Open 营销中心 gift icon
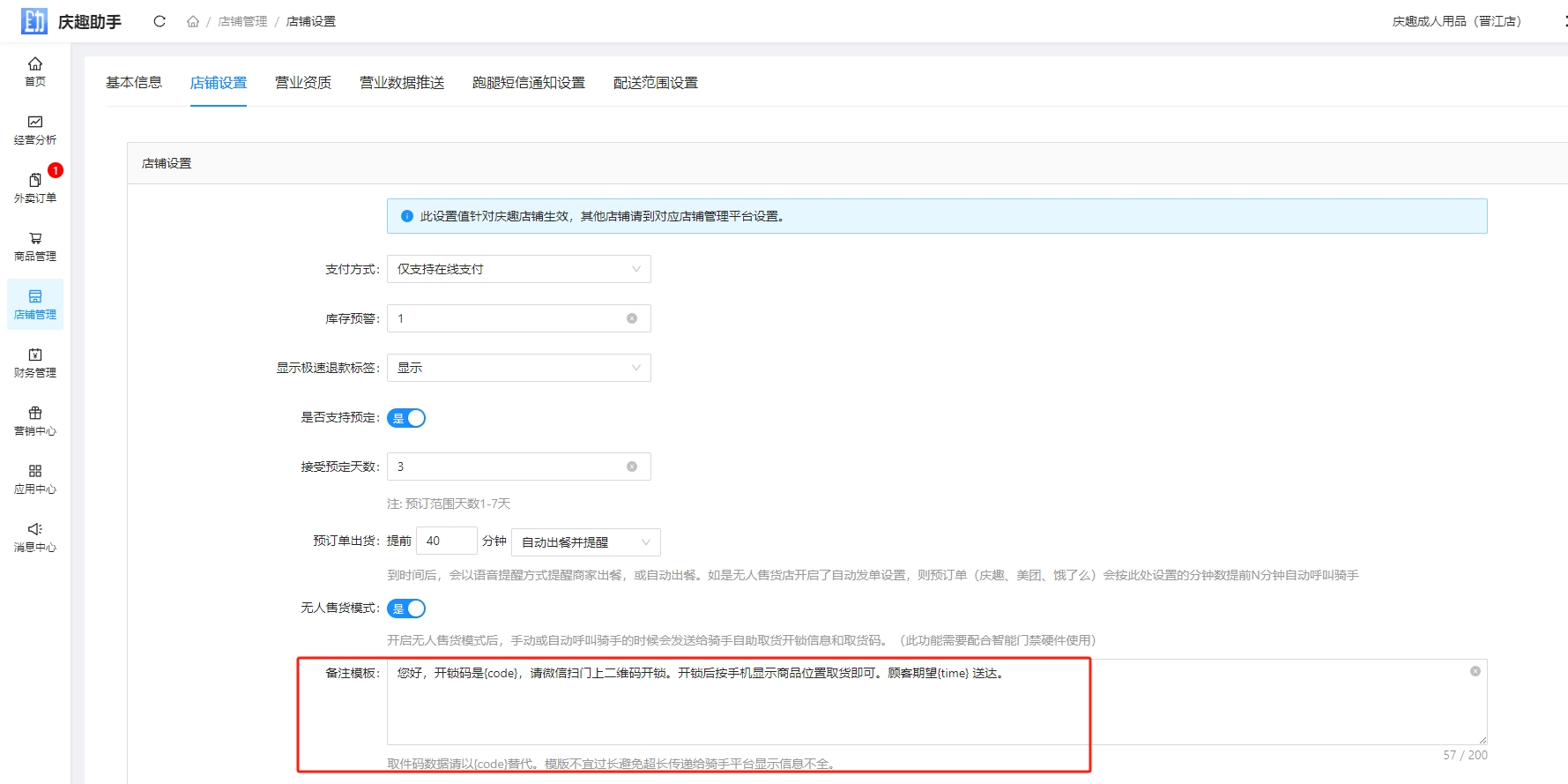Screen dimensions: 1568x784 pos(35,420)
